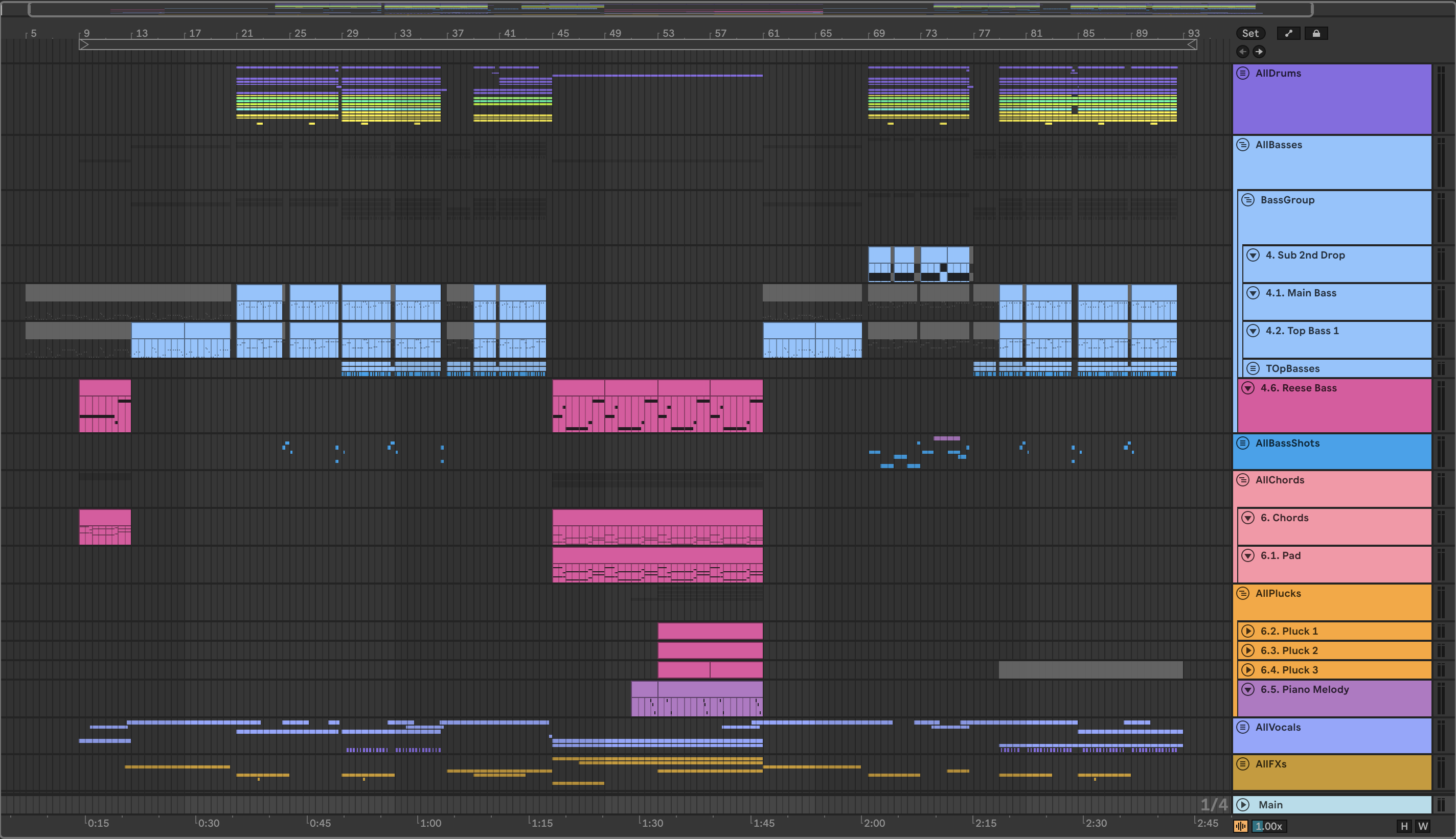This screenshot has width=1456, height=839.
Task: Click the 1.00x zoom factor field
Action: (x=1269, y=826)
